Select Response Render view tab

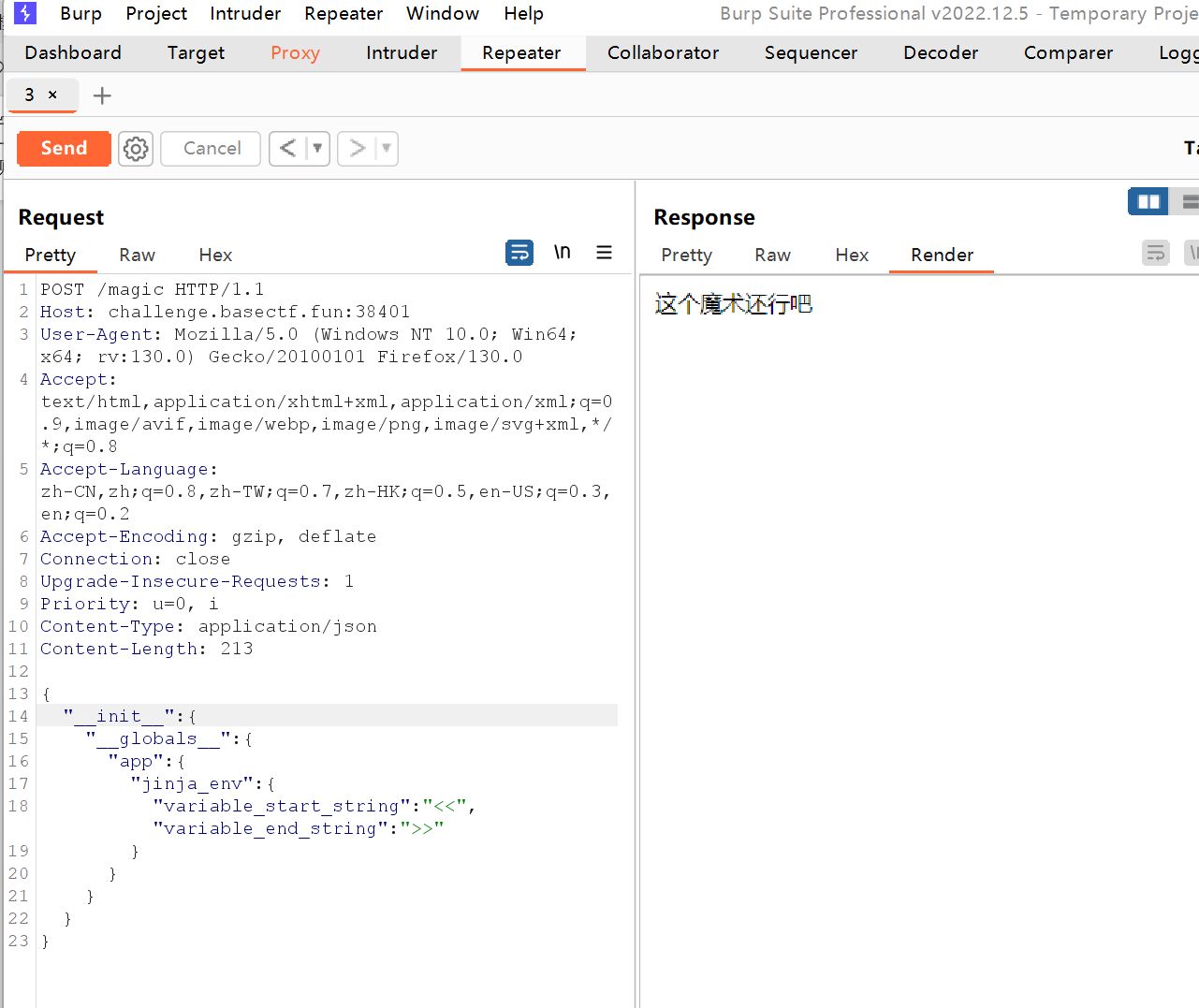pos(942,255)
